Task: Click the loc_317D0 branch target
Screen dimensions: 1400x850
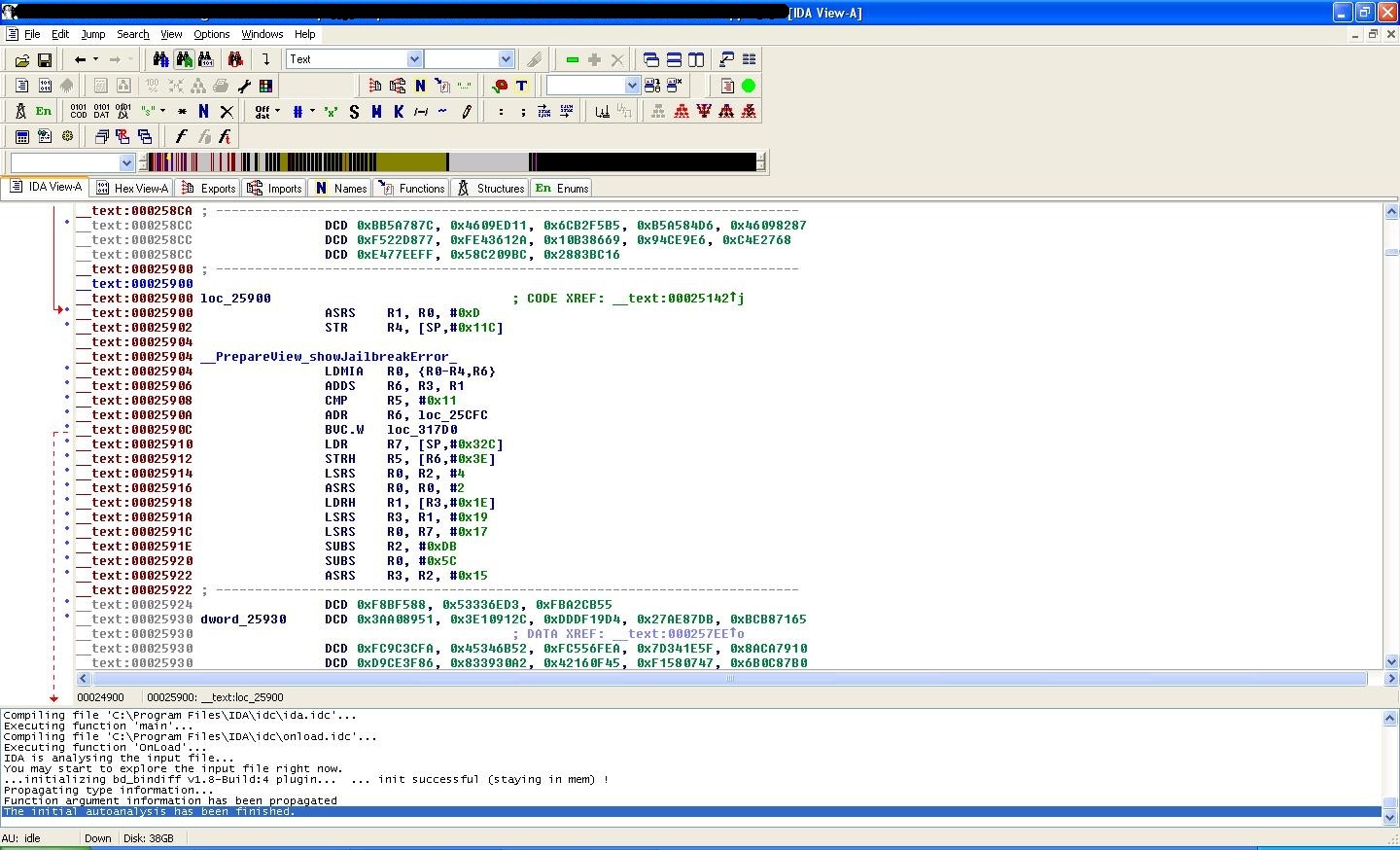Action: pyautogui.click(x=422, y=430)
